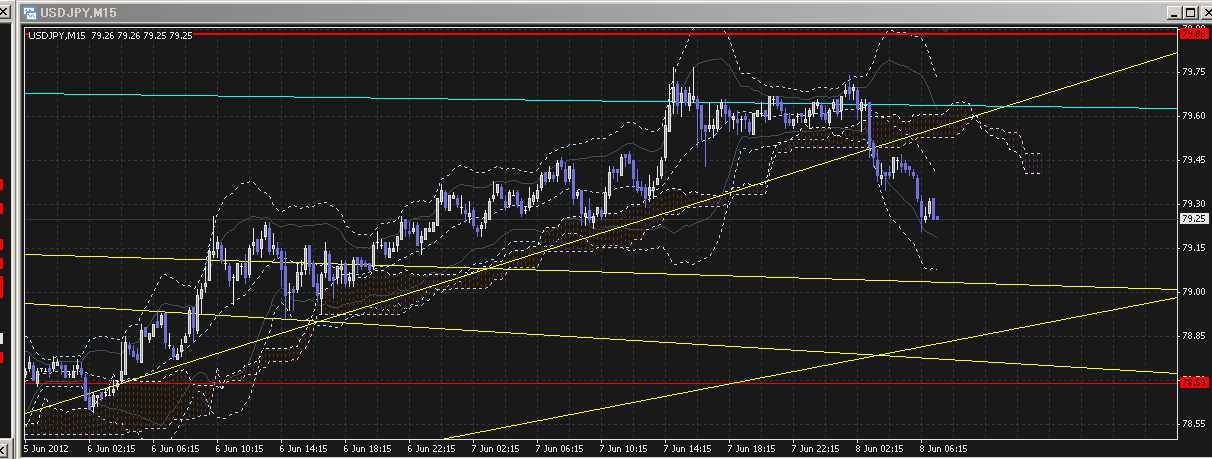Screen dimensions: 1212x459
Task: Select the red 78.69 price label
Action: 1191,382
